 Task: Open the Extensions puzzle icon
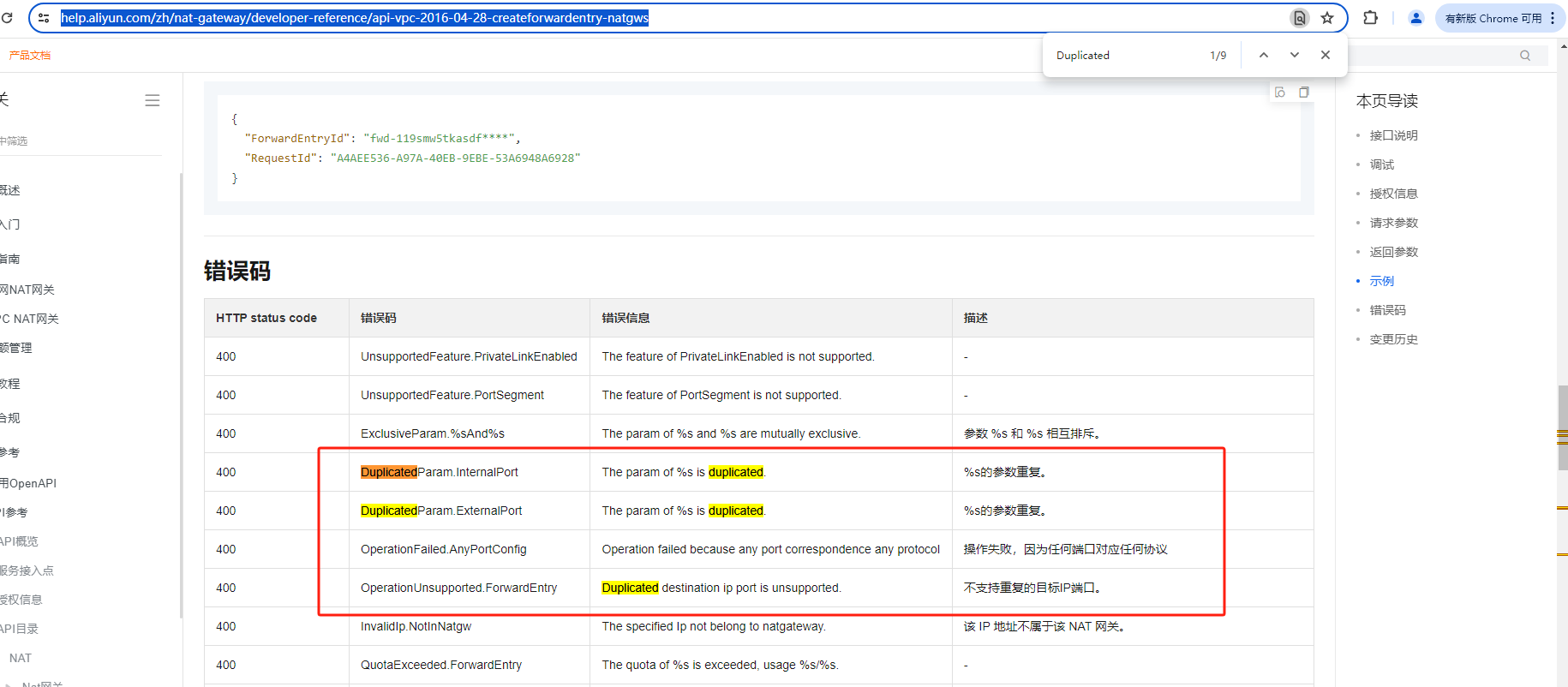coord(1370,18)
